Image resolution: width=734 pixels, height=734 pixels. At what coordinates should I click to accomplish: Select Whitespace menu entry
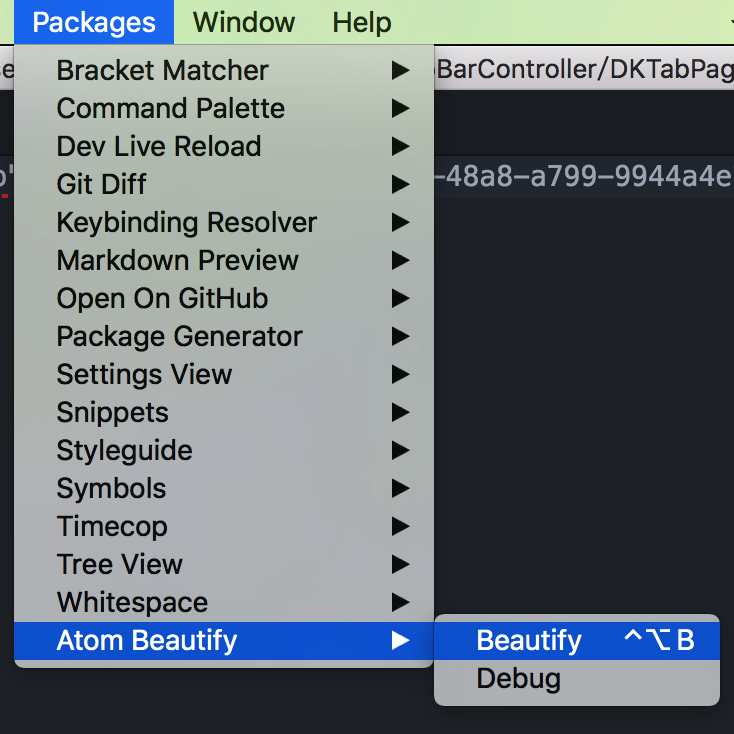(x=224, y=602)
